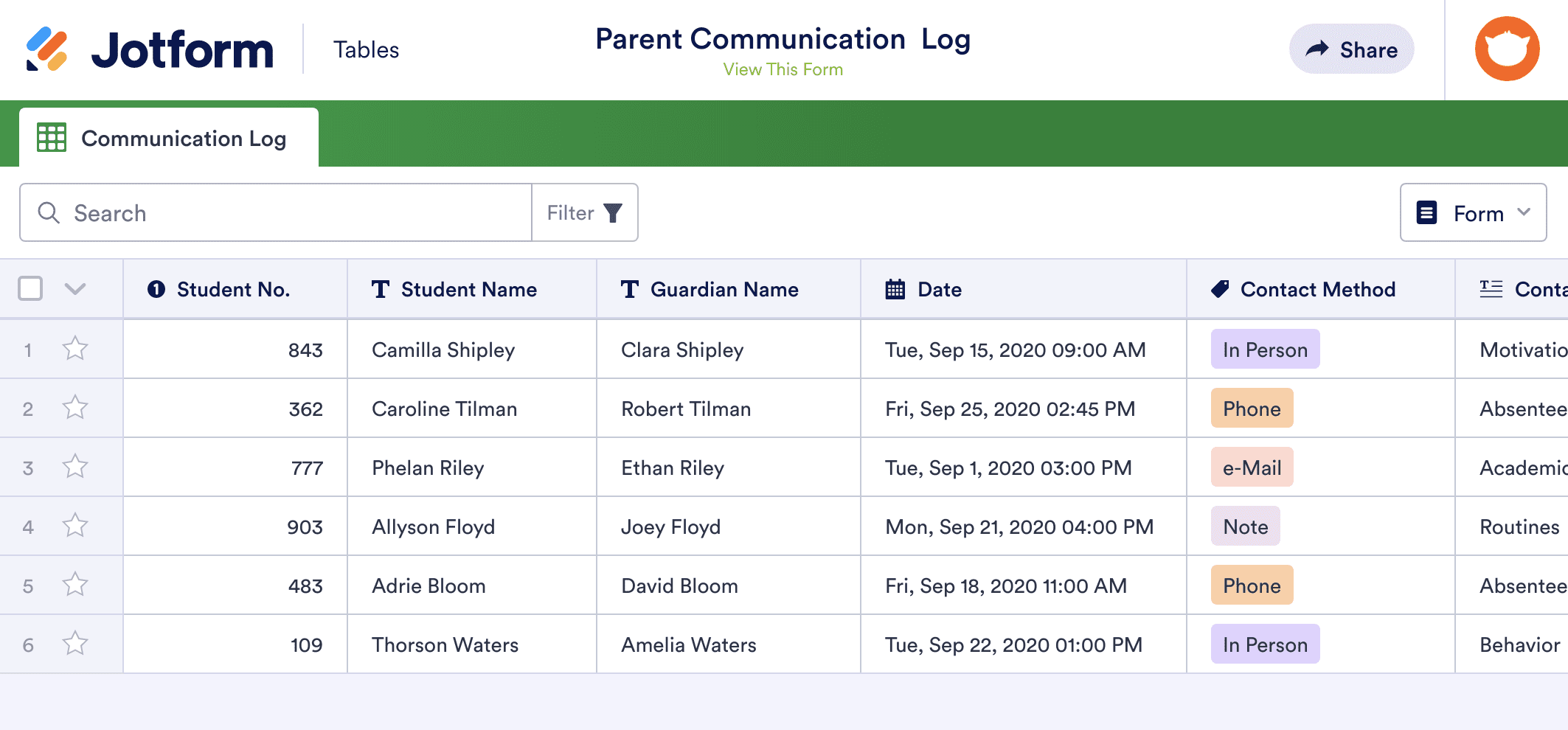
Task: Toggle the select-all rows checkbox
Action: coord(30,288)
